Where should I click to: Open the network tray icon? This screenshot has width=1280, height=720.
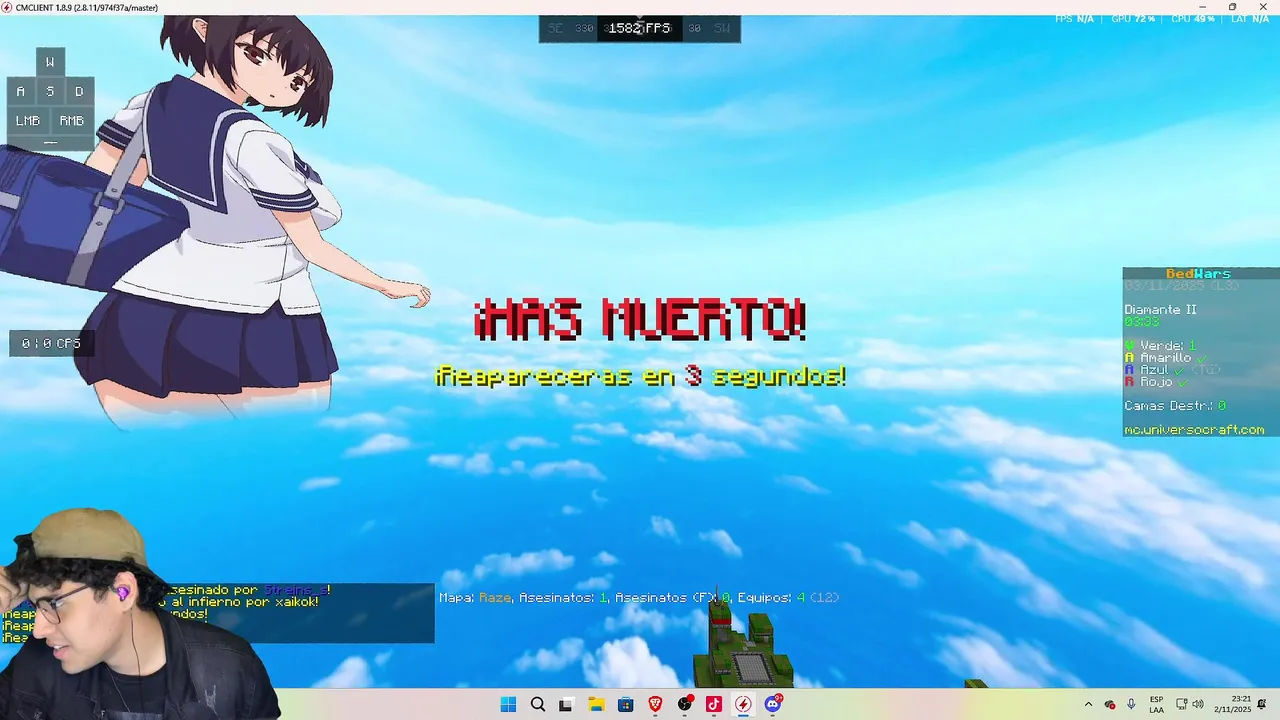[1181, 704]
